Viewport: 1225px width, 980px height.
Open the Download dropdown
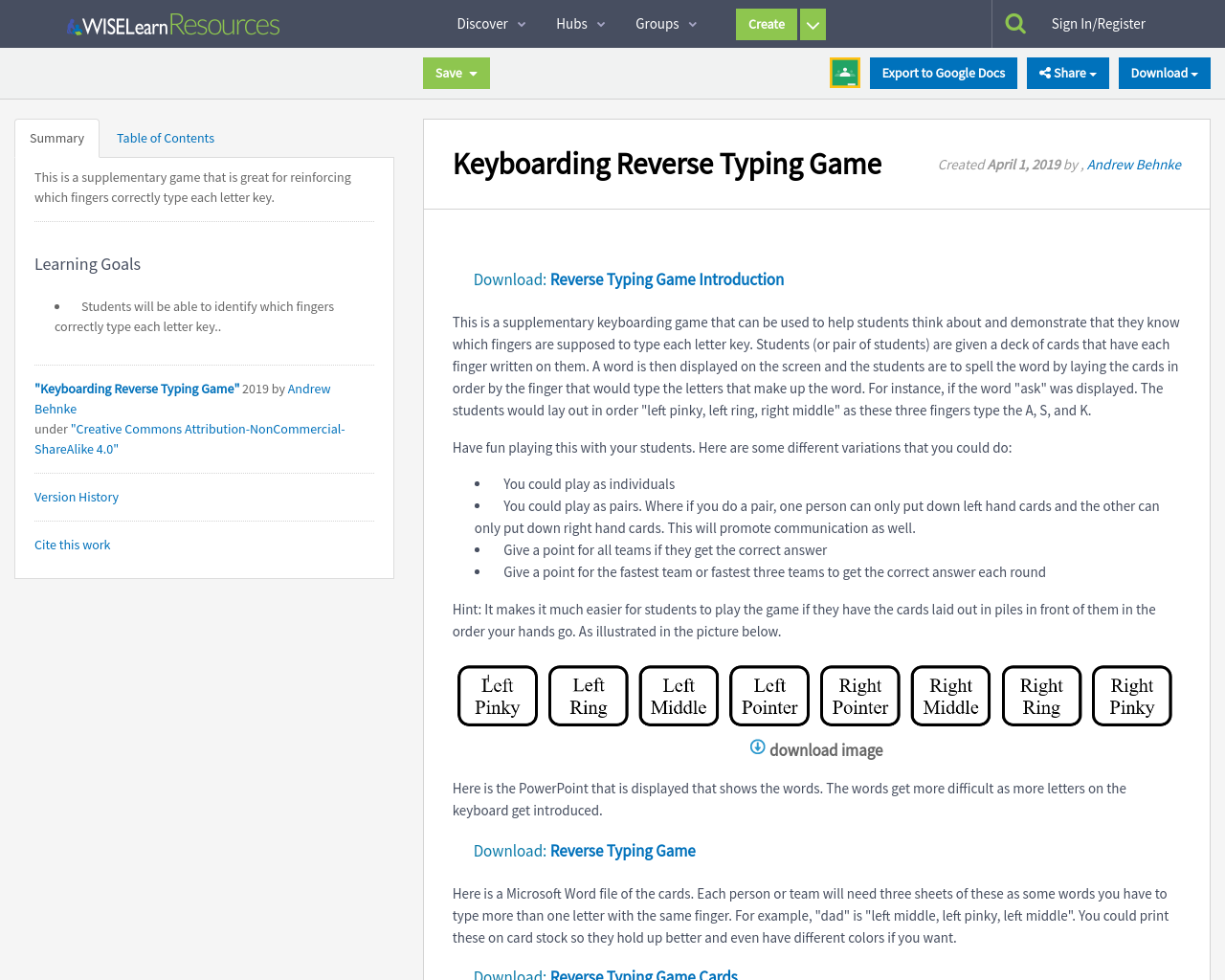(x=1164, y=71)
